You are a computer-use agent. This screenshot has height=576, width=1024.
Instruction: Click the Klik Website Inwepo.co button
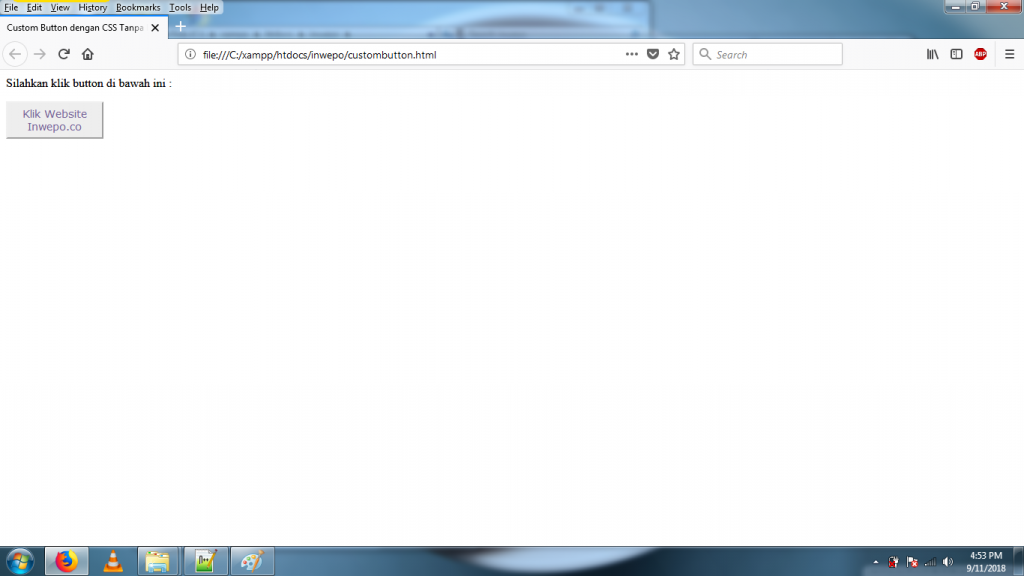[54, 120]
